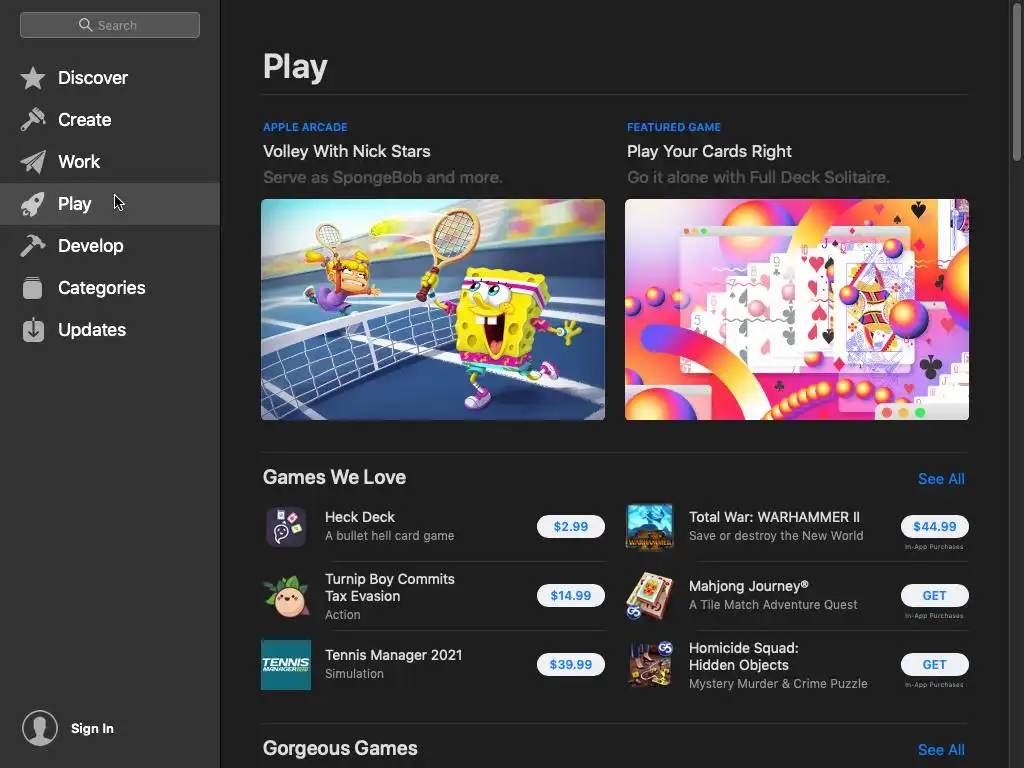Show the Updates section
Image resolution: width=1024 pixels, height=768 pixels.
[x=110, y=330]
